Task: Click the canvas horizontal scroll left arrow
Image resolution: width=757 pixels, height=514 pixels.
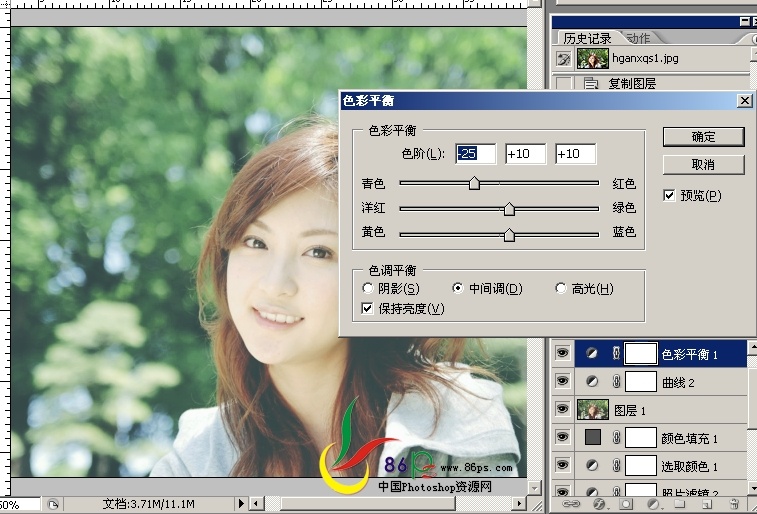Action: coord(256,504)
